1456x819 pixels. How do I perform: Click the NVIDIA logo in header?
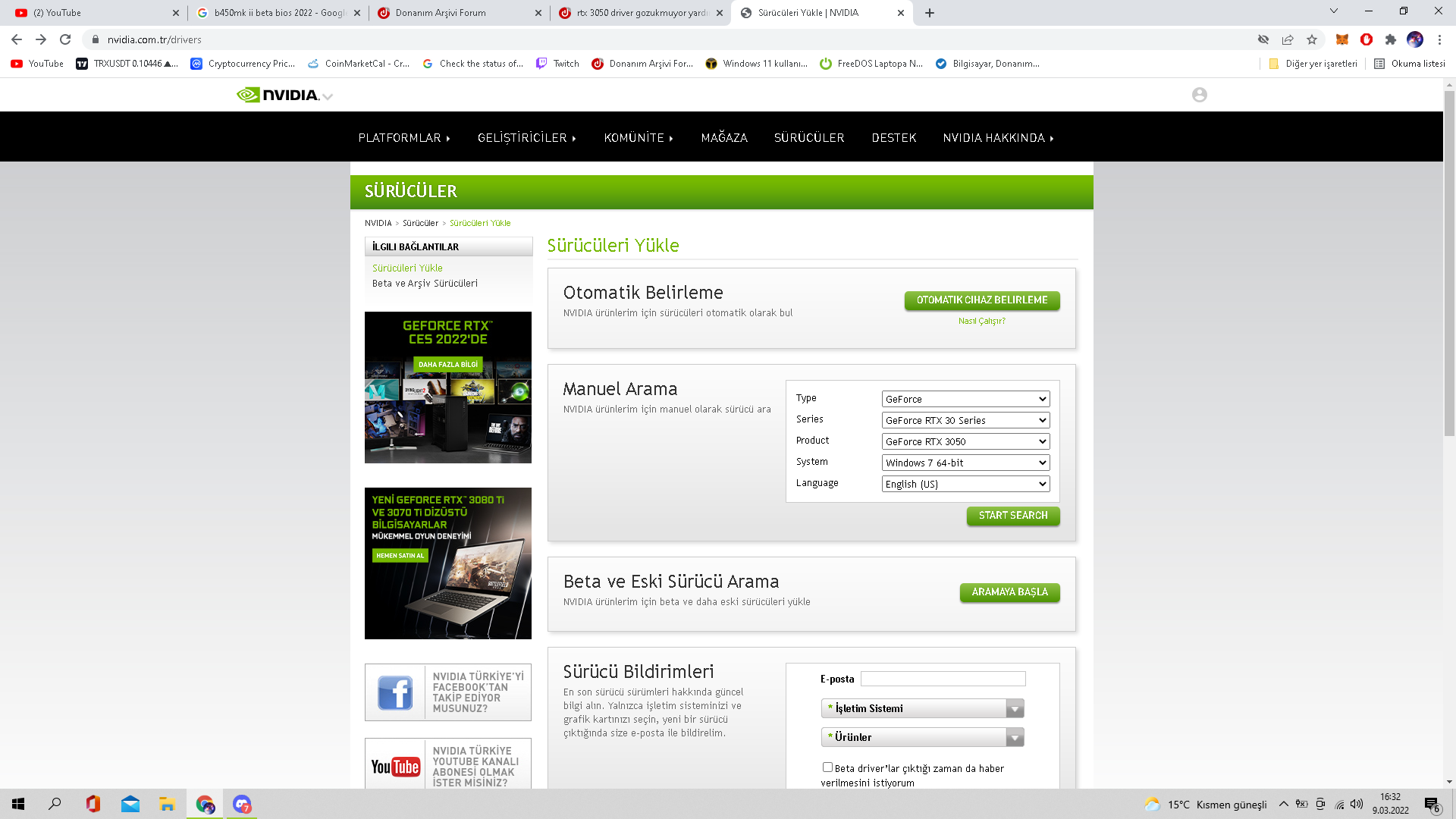pyautogui.click(x=278, y=95)
